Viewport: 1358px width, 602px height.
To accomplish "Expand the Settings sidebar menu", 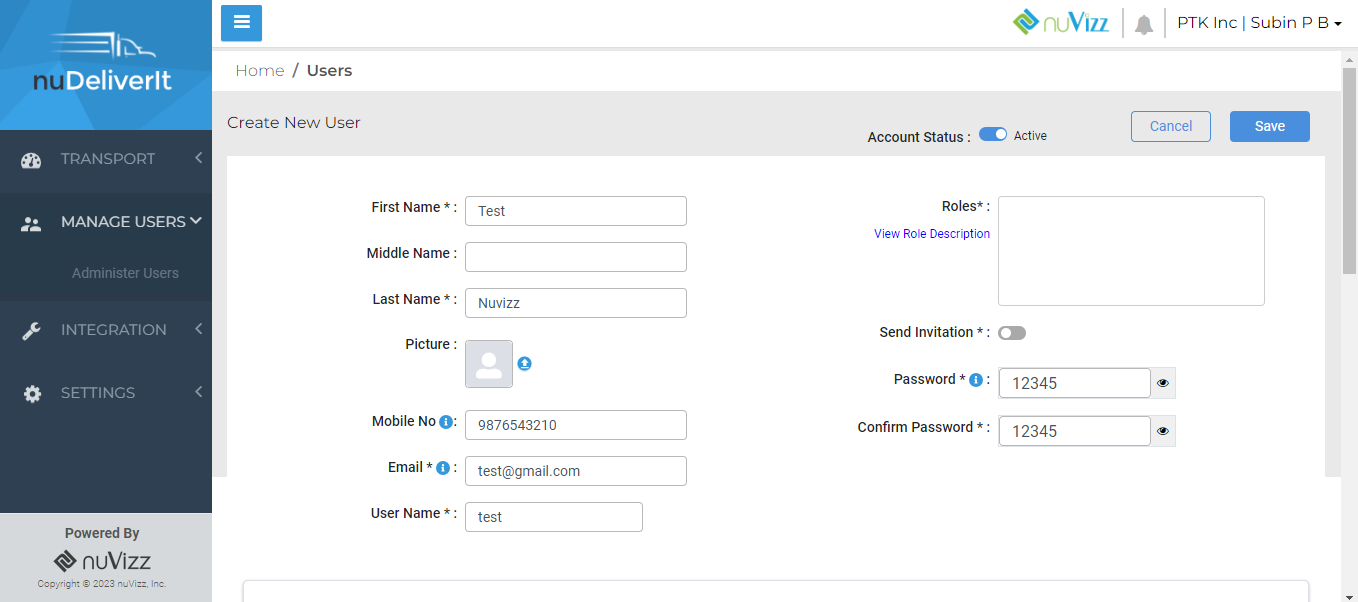I will [98, 393].
